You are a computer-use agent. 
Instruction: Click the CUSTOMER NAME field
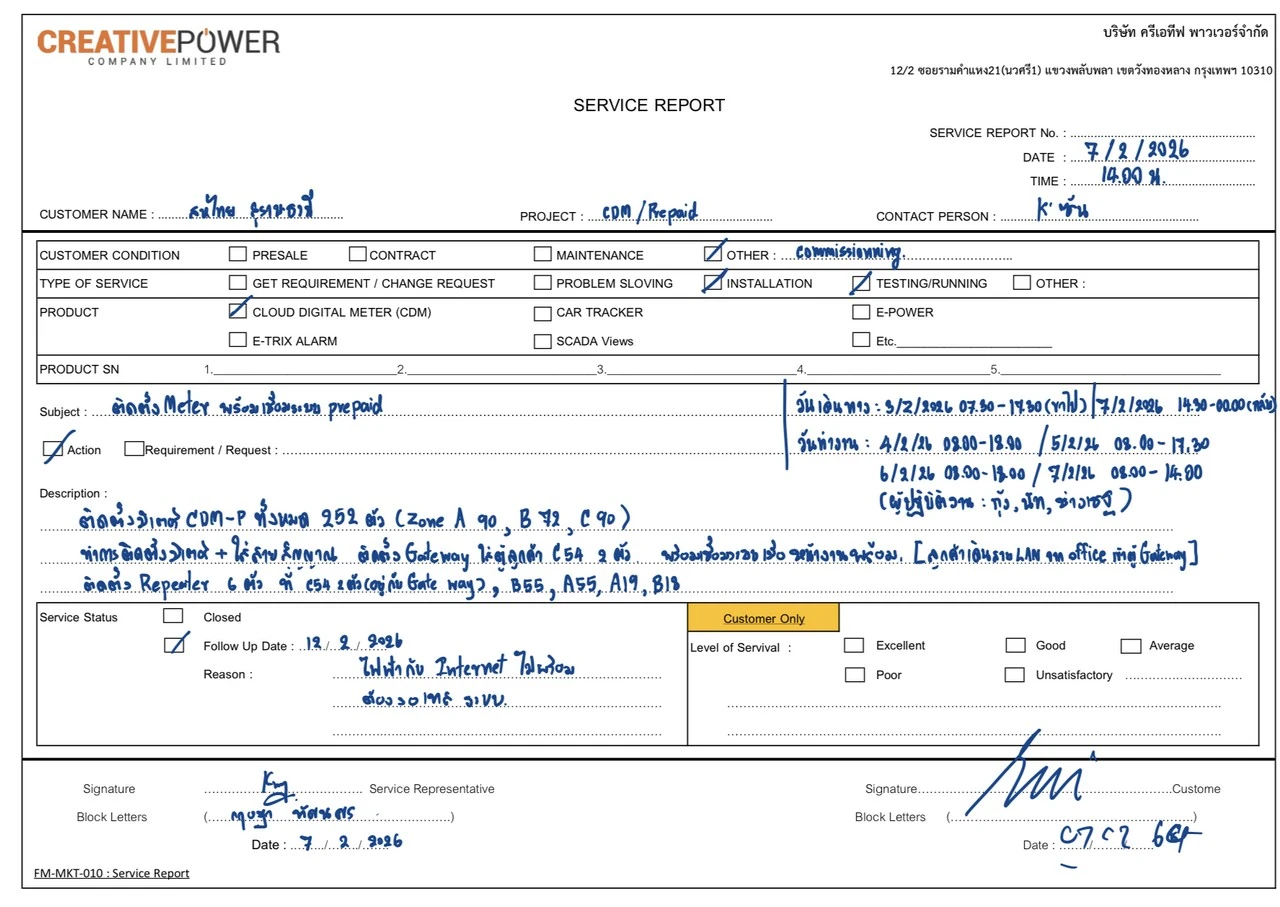[x=250, y=213]
